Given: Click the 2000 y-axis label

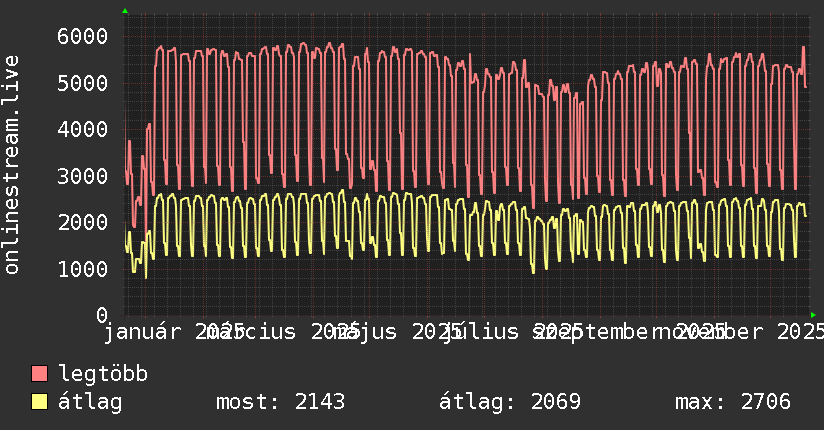Looking at the screenshot, I should click(x=83, y=222).
